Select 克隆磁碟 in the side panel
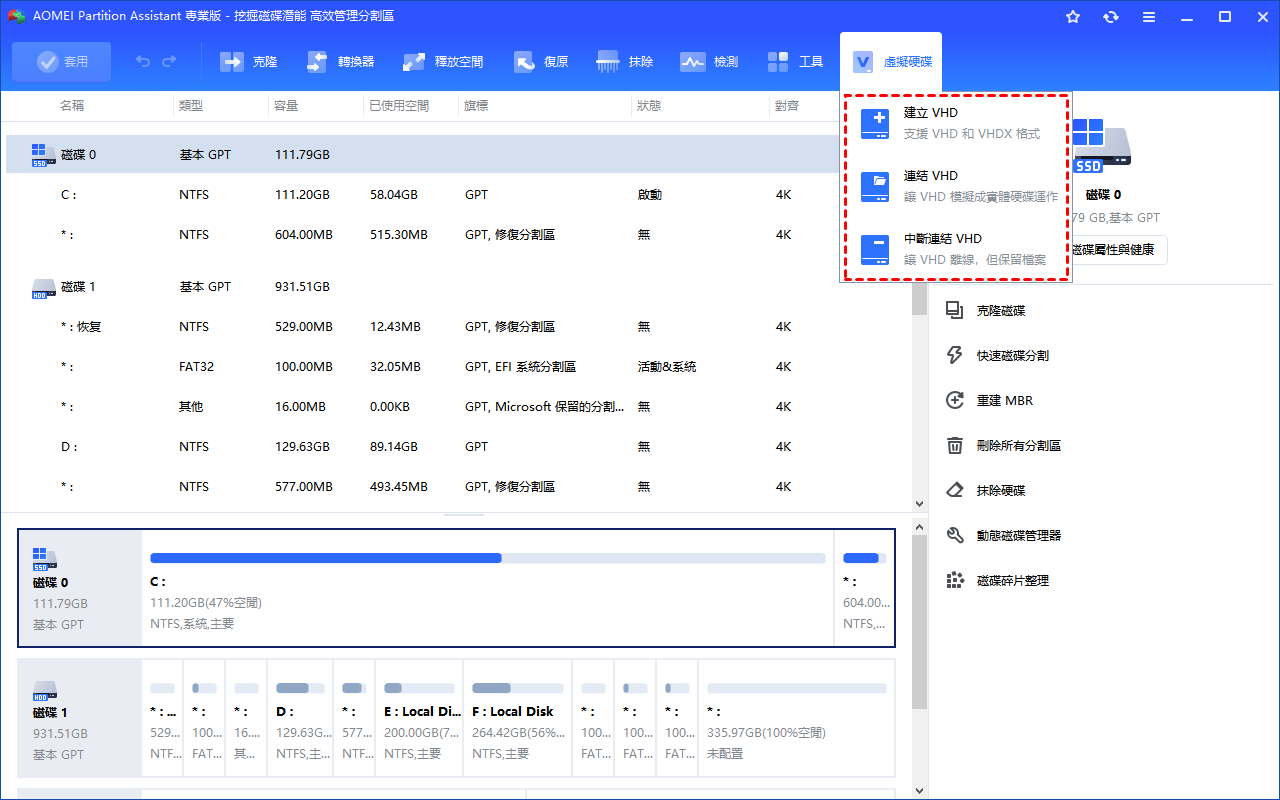Image resolution: width=1280 pixels, height=800 pixels. pyautogui.click(x=986, y=311)
